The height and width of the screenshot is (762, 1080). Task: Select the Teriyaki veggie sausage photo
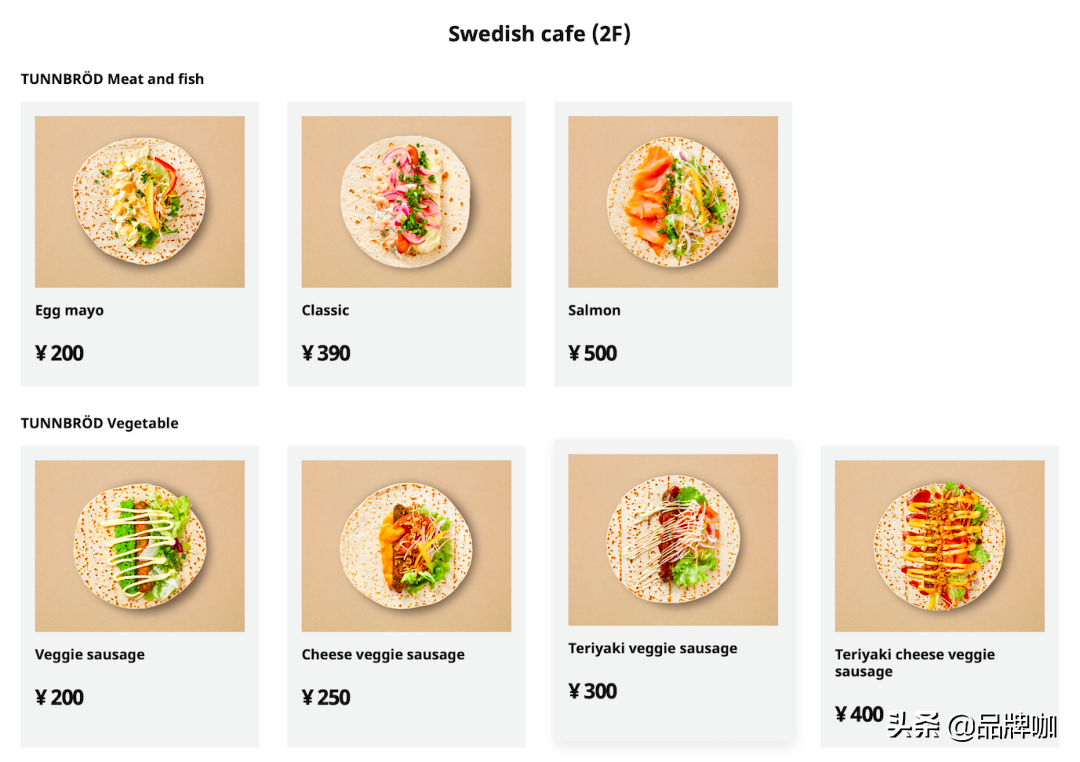point(673,539)
